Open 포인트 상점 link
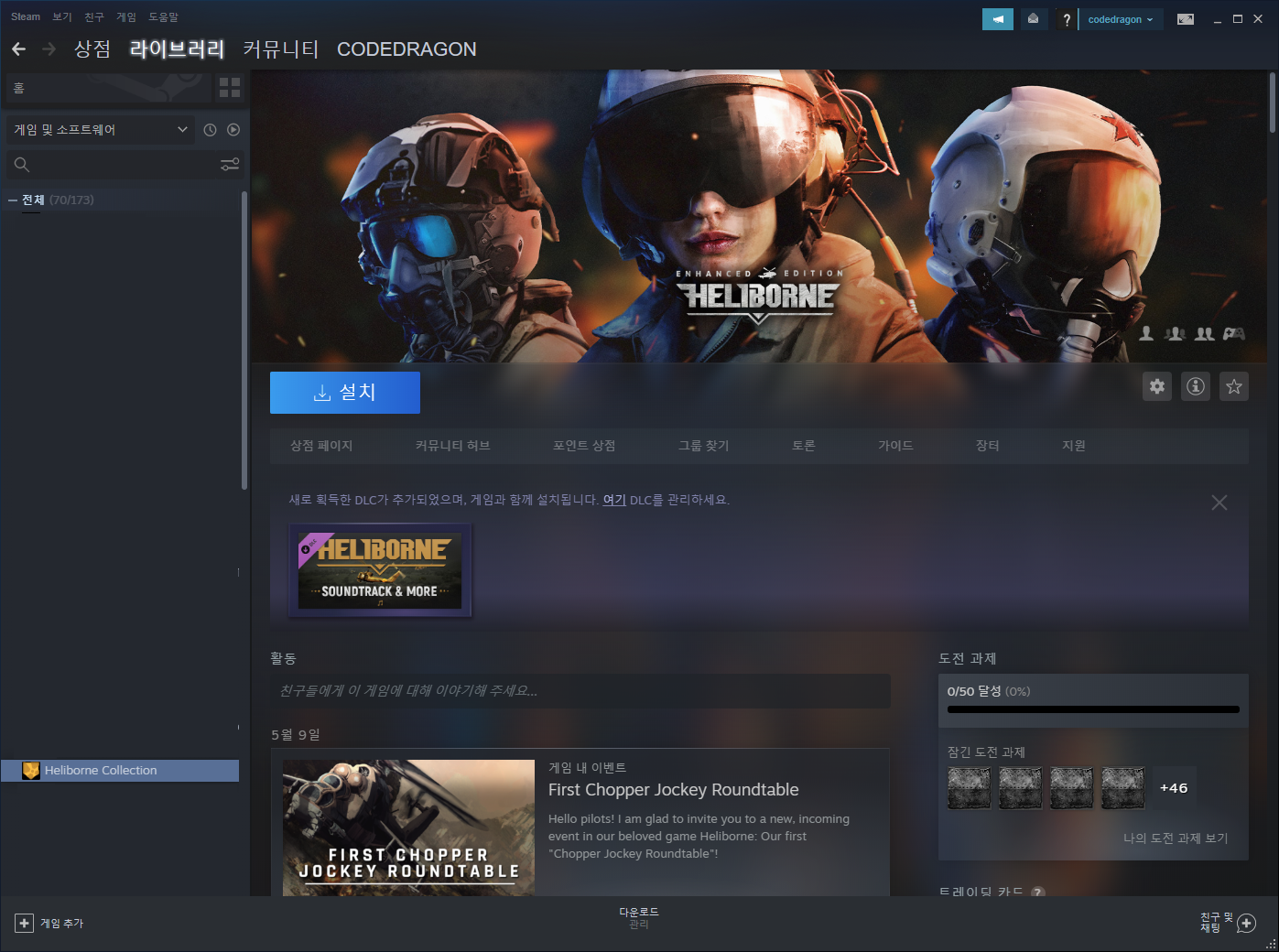Screen dimensions: 1279x952 [x=584, y=446]
